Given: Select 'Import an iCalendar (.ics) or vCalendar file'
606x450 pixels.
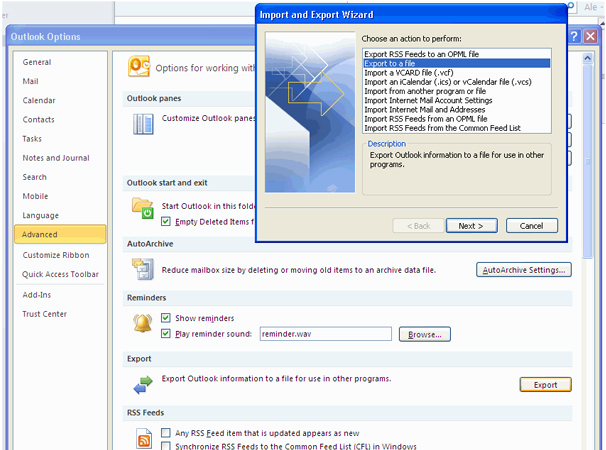Looking at the screenshot, I should (457, 82).
